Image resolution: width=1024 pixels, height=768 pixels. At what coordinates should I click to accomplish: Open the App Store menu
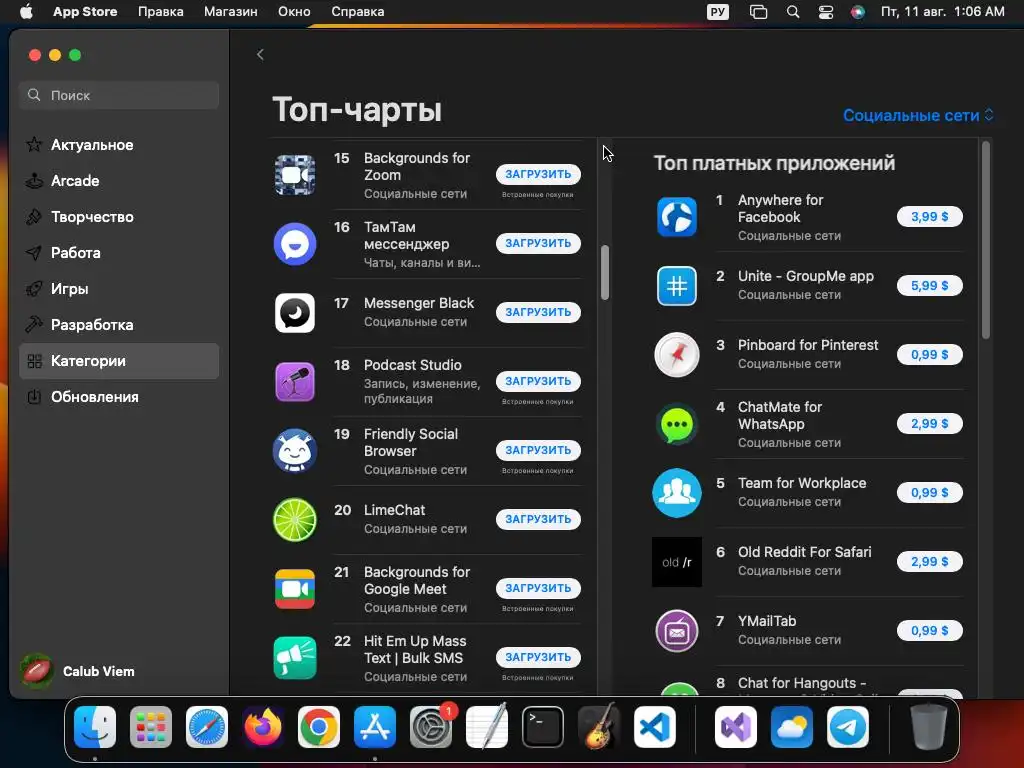point(85,12)
